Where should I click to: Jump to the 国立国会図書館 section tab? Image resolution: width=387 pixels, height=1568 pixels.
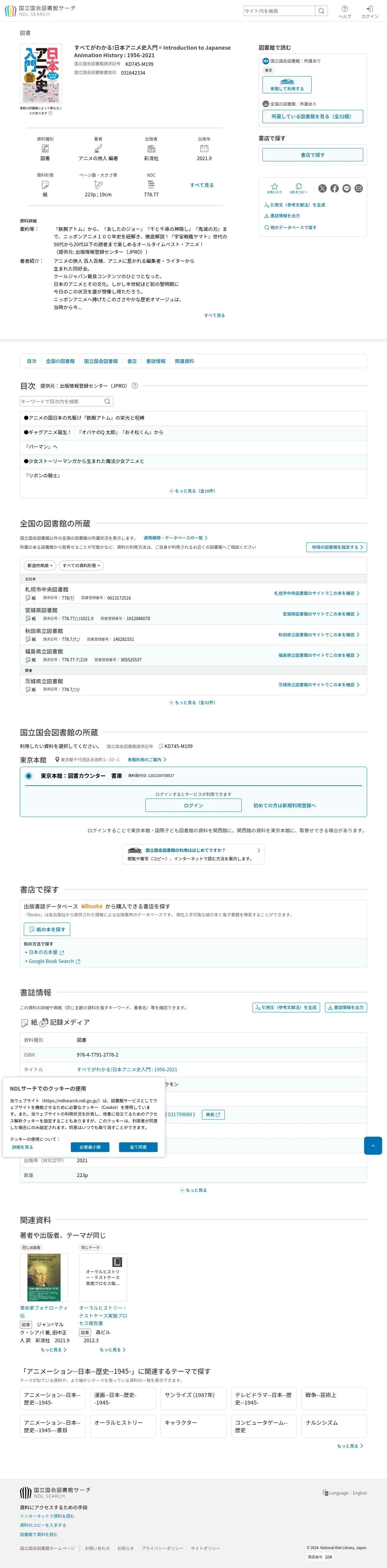coord(101,361)
